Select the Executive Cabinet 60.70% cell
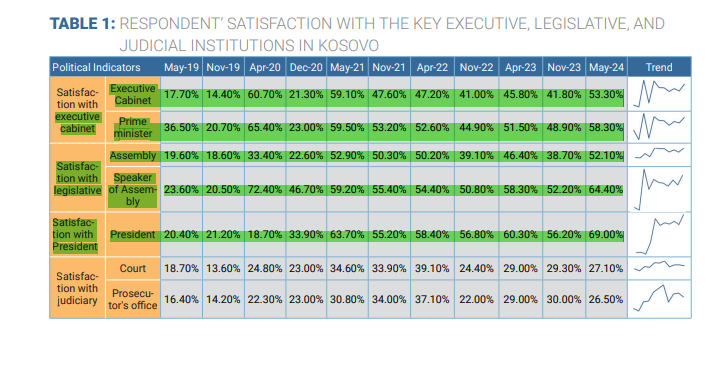 coord(265,95)
